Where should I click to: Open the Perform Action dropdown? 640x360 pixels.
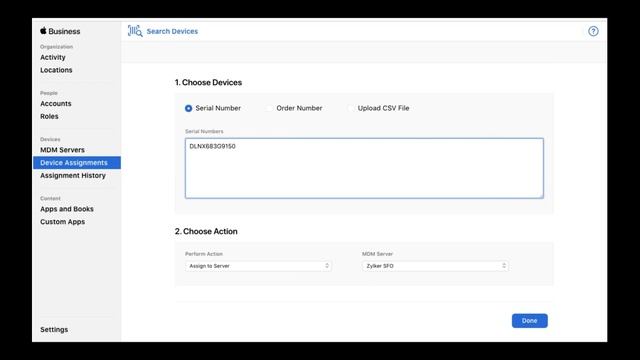[258, 266]
